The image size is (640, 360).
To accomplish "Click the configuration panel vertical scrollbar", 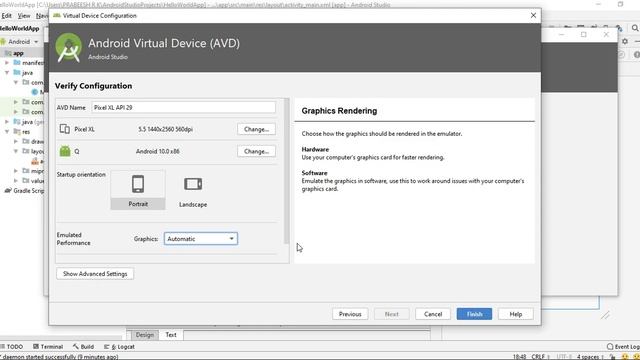I will pos(287,171).
